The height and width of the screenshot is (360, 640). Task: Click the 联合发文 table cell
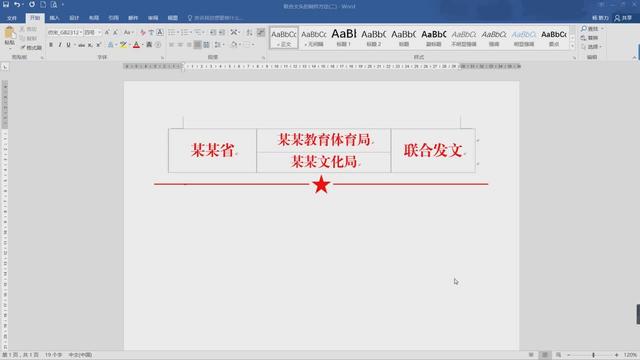pos(433,151)
